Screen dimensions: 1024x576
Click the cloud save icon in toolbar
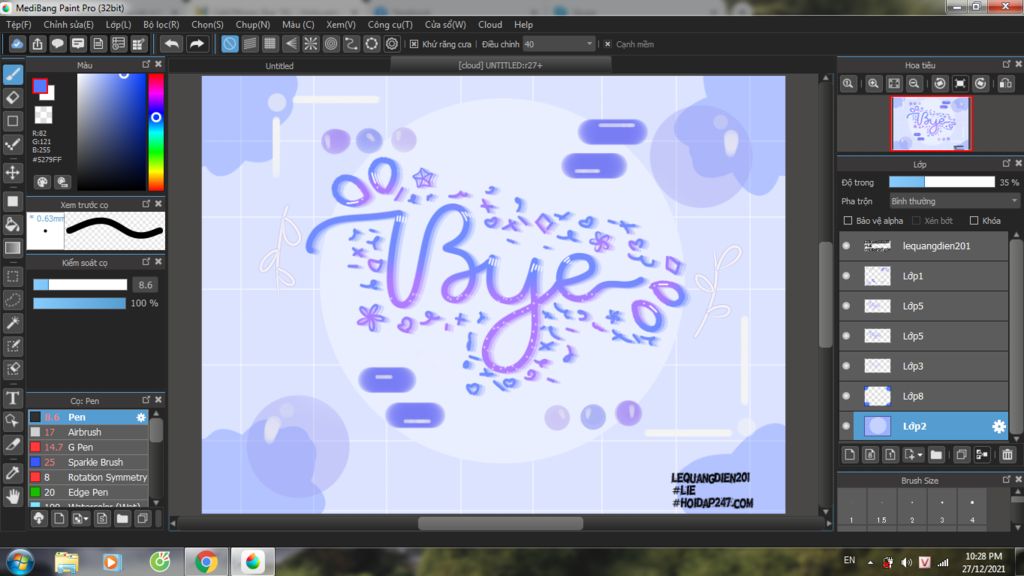click(17, 44)
